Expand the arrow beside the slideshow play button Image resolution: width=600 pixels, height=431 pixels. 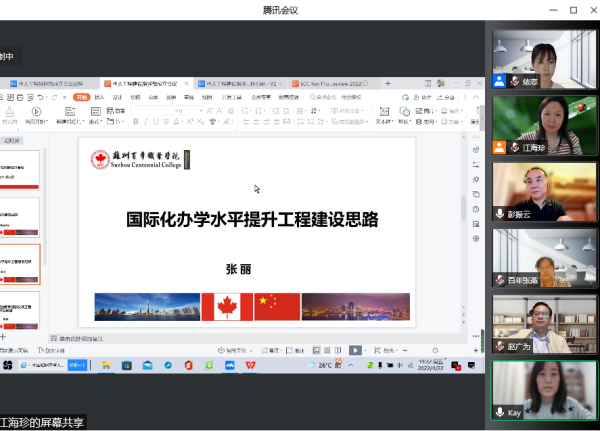point(364,351)
